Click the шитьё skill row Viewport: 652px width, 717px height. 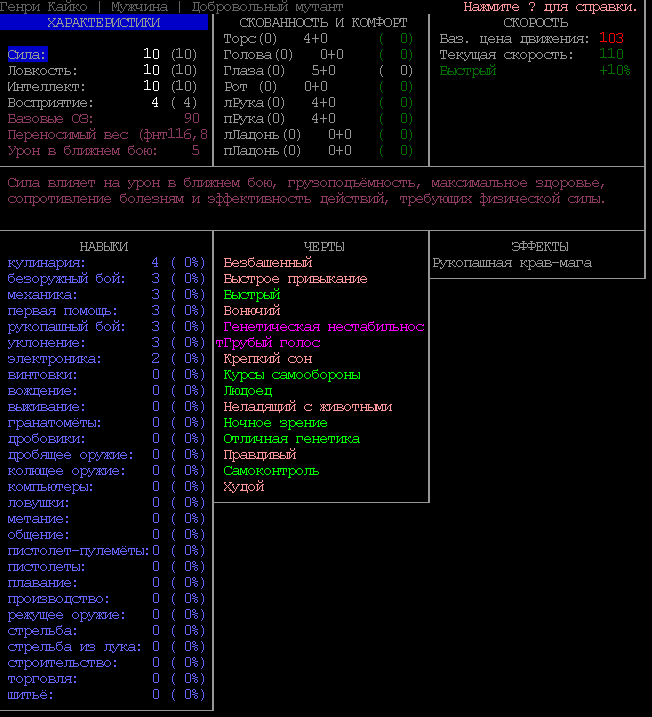point(106,695)
